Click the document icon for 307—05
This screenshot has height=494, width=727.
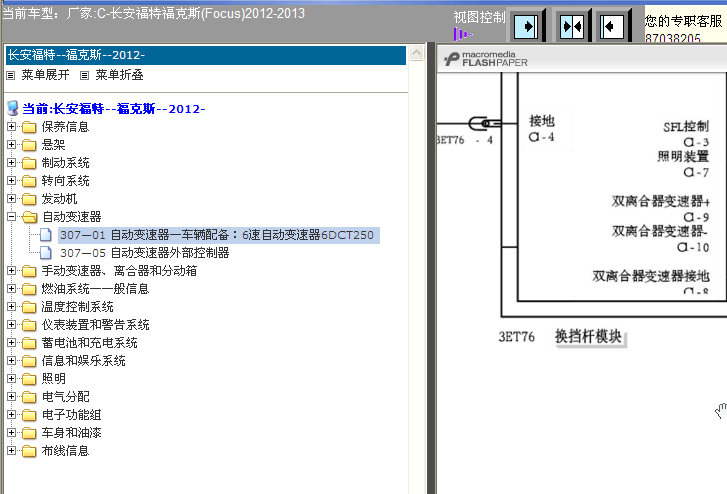click(45, 253)
